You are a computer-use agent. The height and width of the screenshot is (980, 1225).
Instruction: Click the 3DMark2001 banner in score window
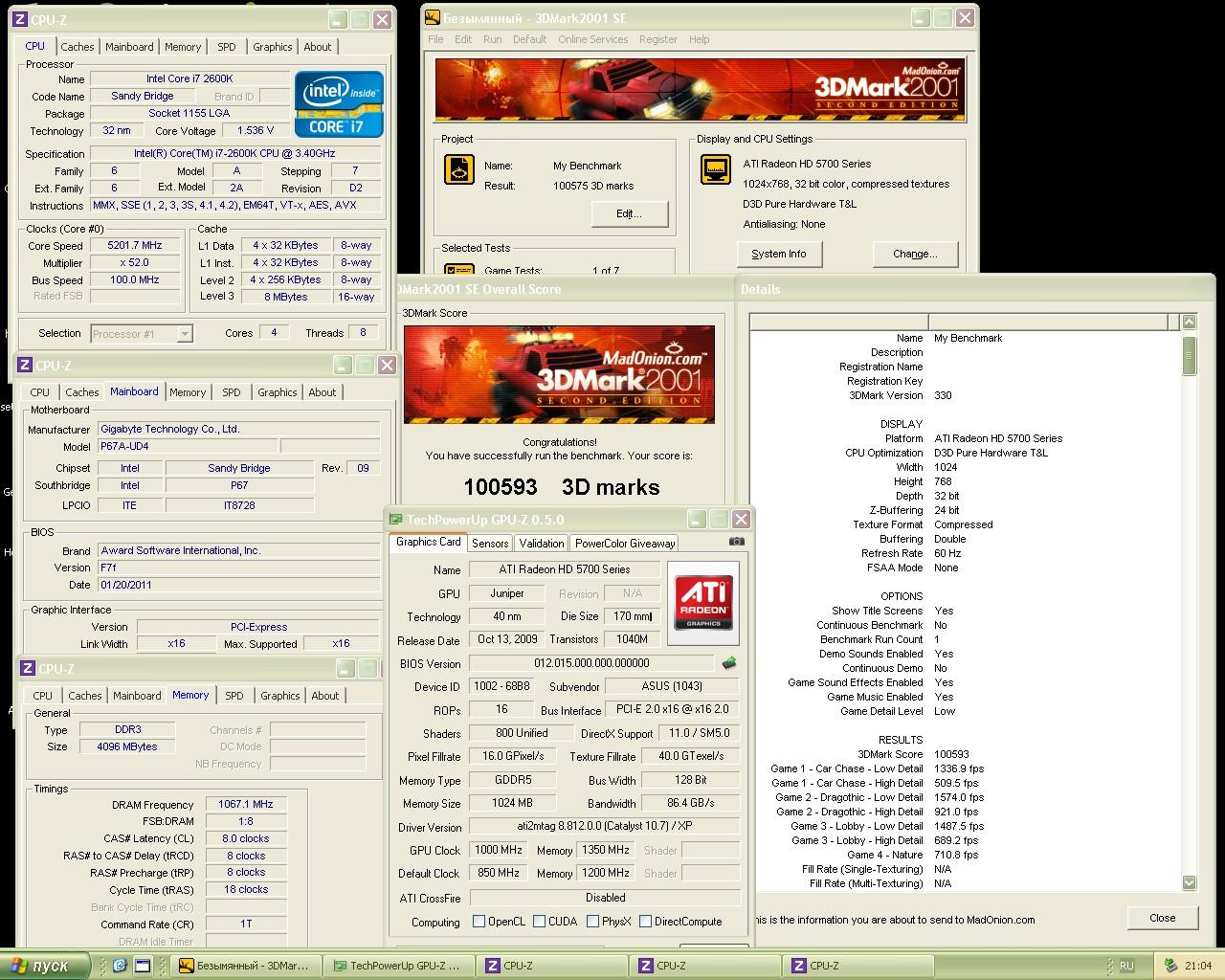[x=559, y=374]
